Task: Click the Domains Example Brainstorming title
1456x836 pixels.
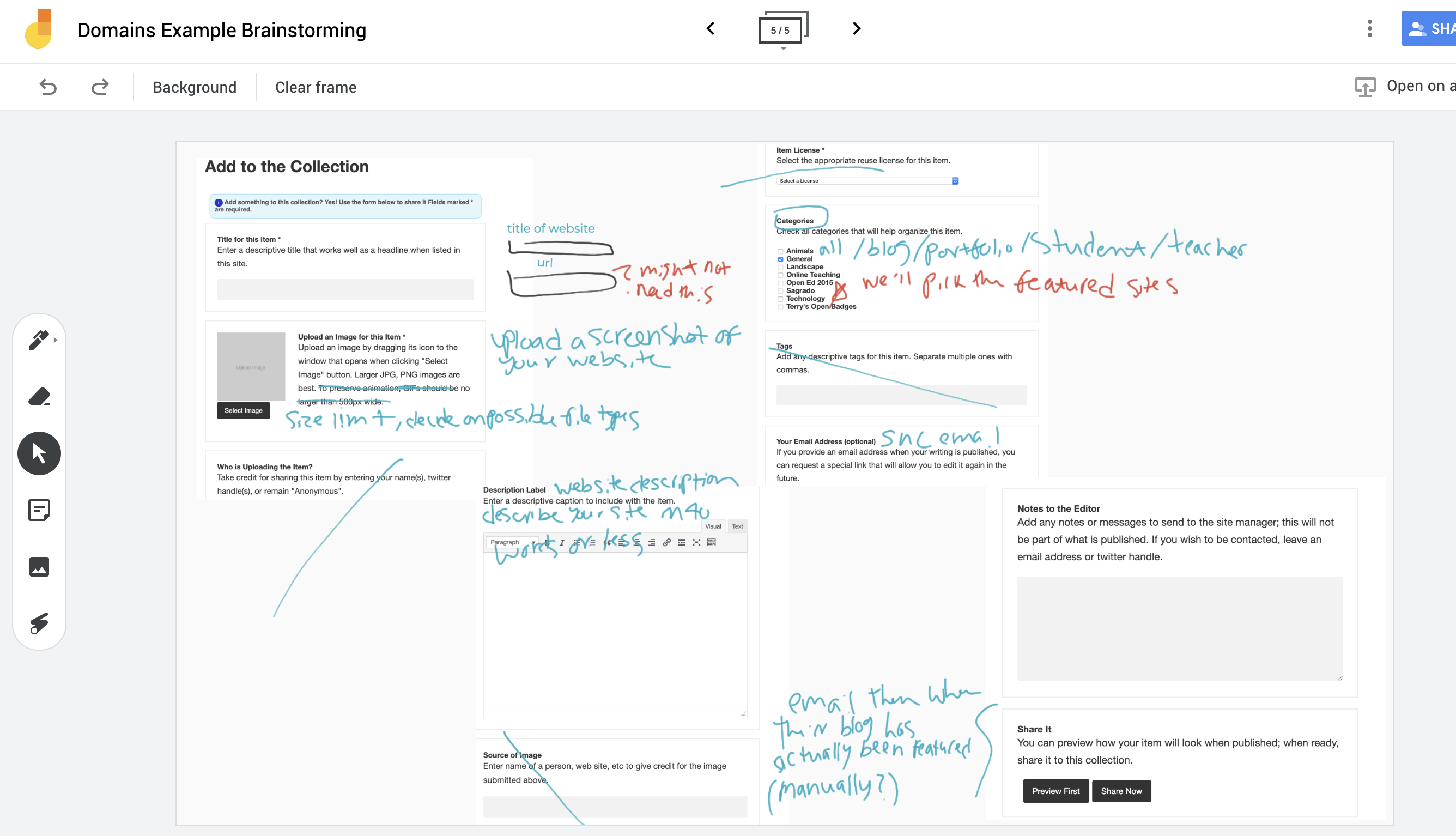Action: point(222,30)
